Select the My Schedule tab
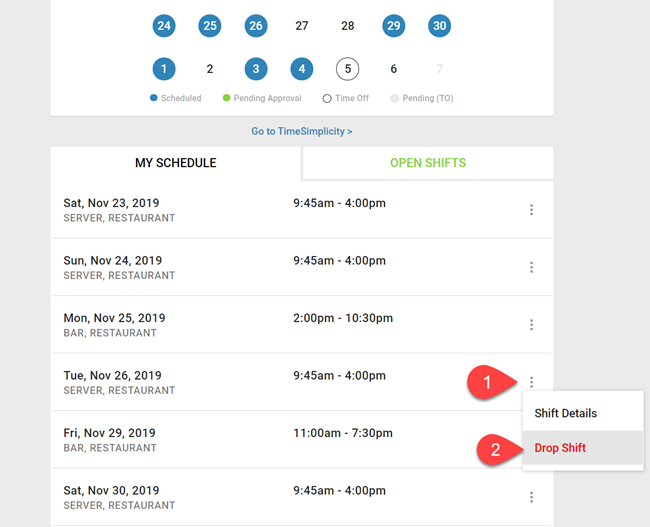The height and width of the screenshot is (527, 650). pyautogui.click(x=176, y=163)
